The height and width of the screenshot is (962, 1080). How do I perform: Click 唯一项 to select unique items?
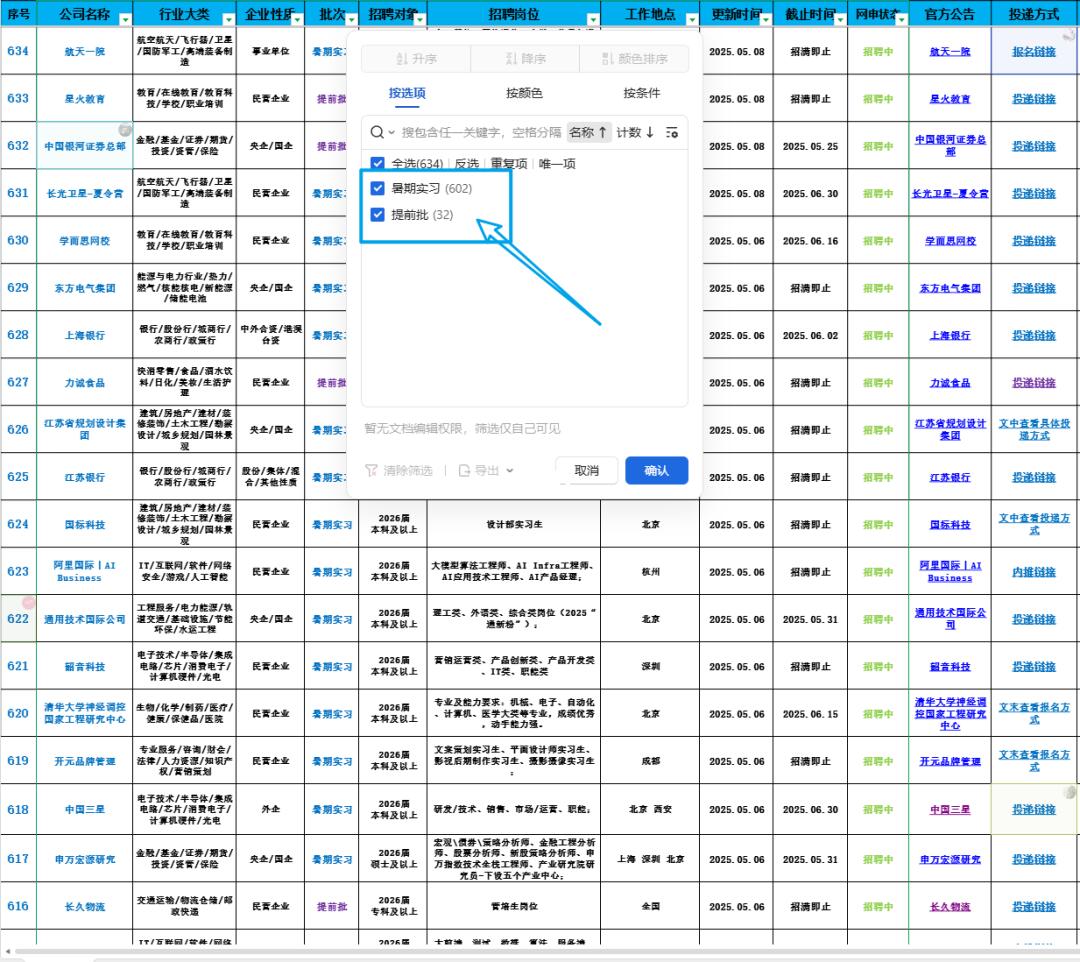click(x=557, y=163)
